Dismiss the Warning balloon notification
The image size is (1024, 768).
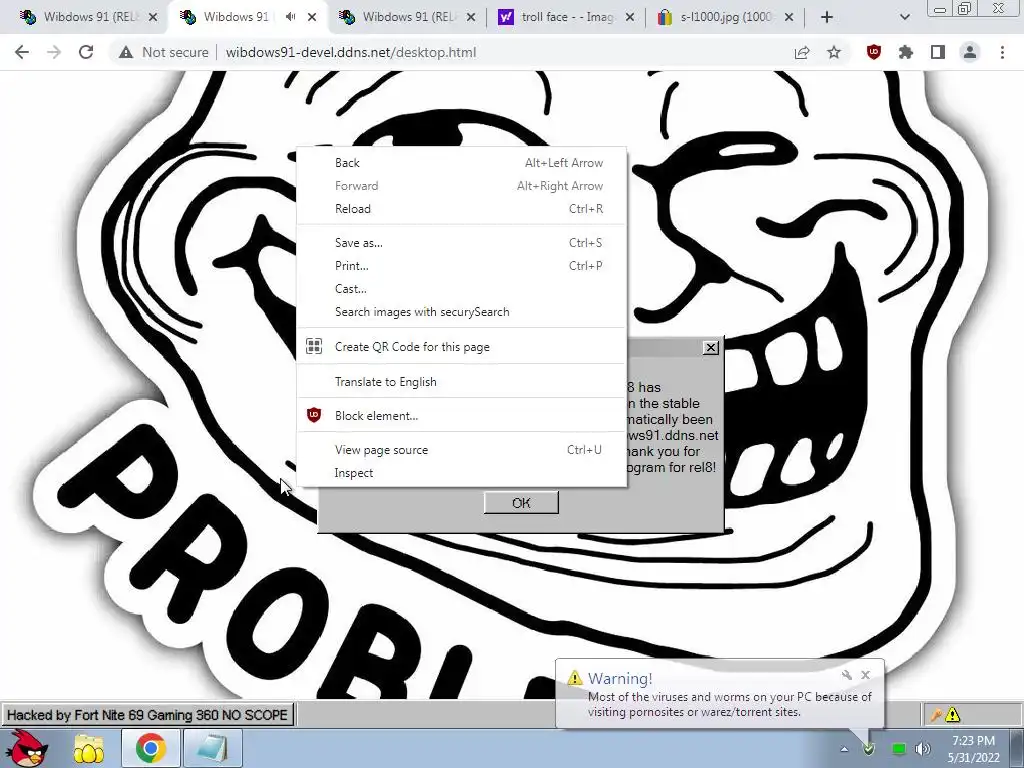(x=865, y=675)
